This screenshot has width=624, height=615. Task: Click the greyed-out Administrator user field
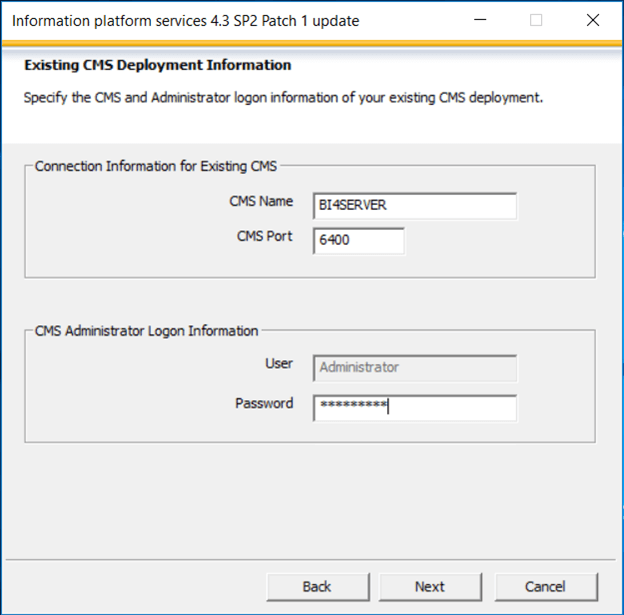click(x=415, y=368)
